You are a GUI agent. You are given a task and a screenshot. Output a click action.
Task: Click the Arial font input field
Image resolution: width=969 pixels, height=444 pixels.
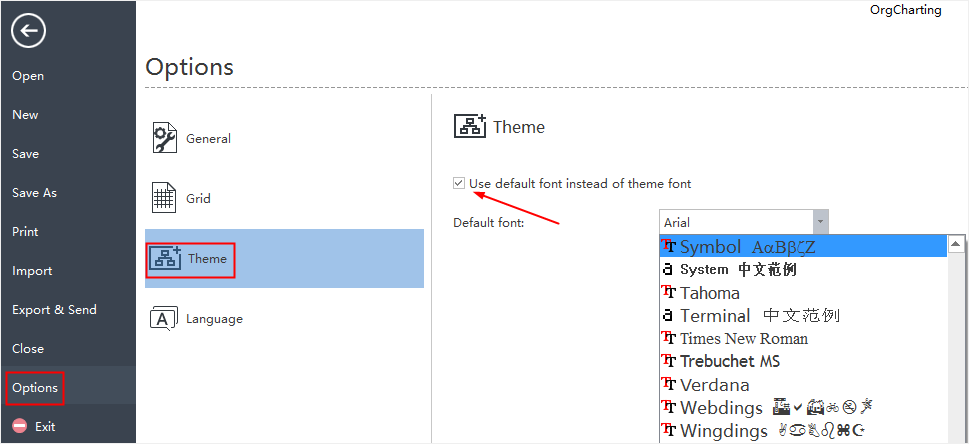coord(737,221)
